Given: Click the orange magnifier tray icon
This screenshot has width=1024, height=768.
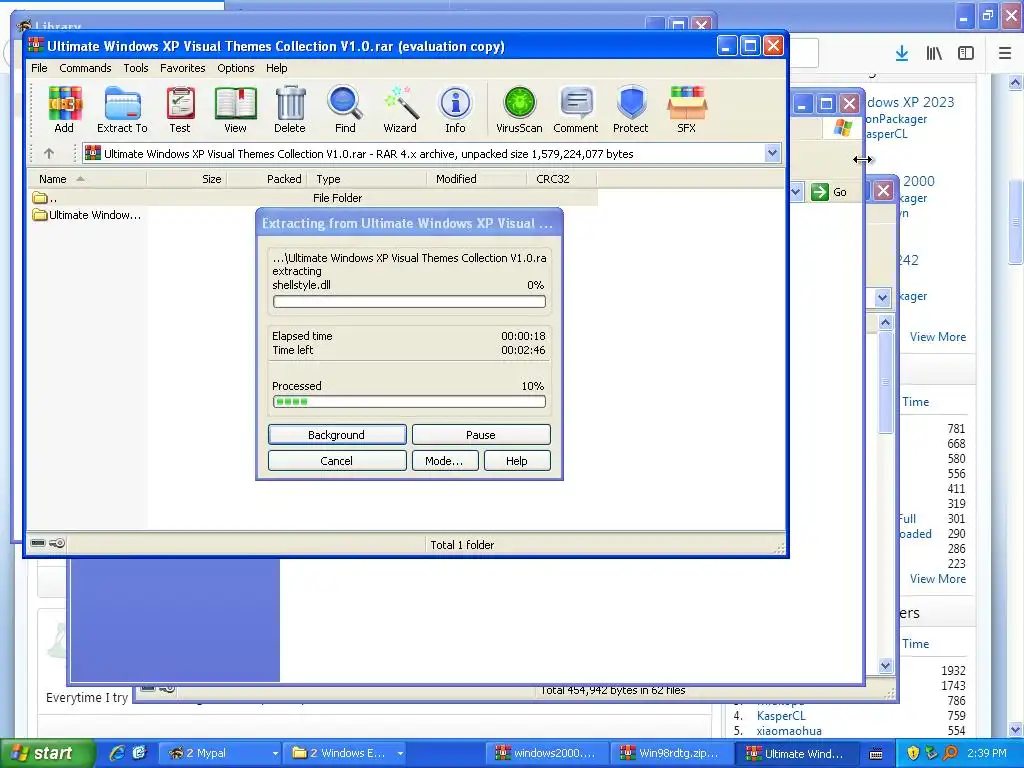Looking at the screenshot, I should click(x=950, y=753).
